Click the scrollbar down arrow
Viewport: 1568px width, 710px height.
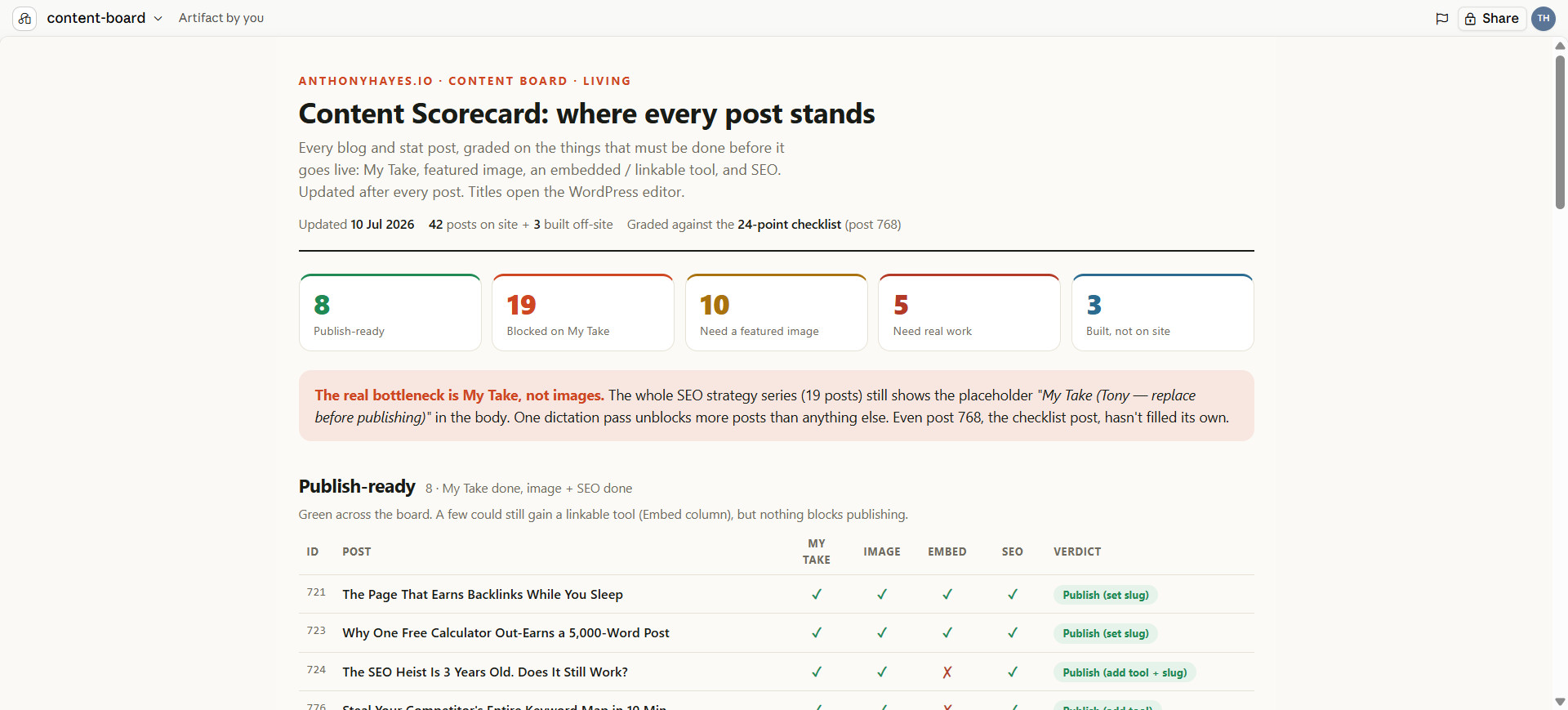point(1560,702)
